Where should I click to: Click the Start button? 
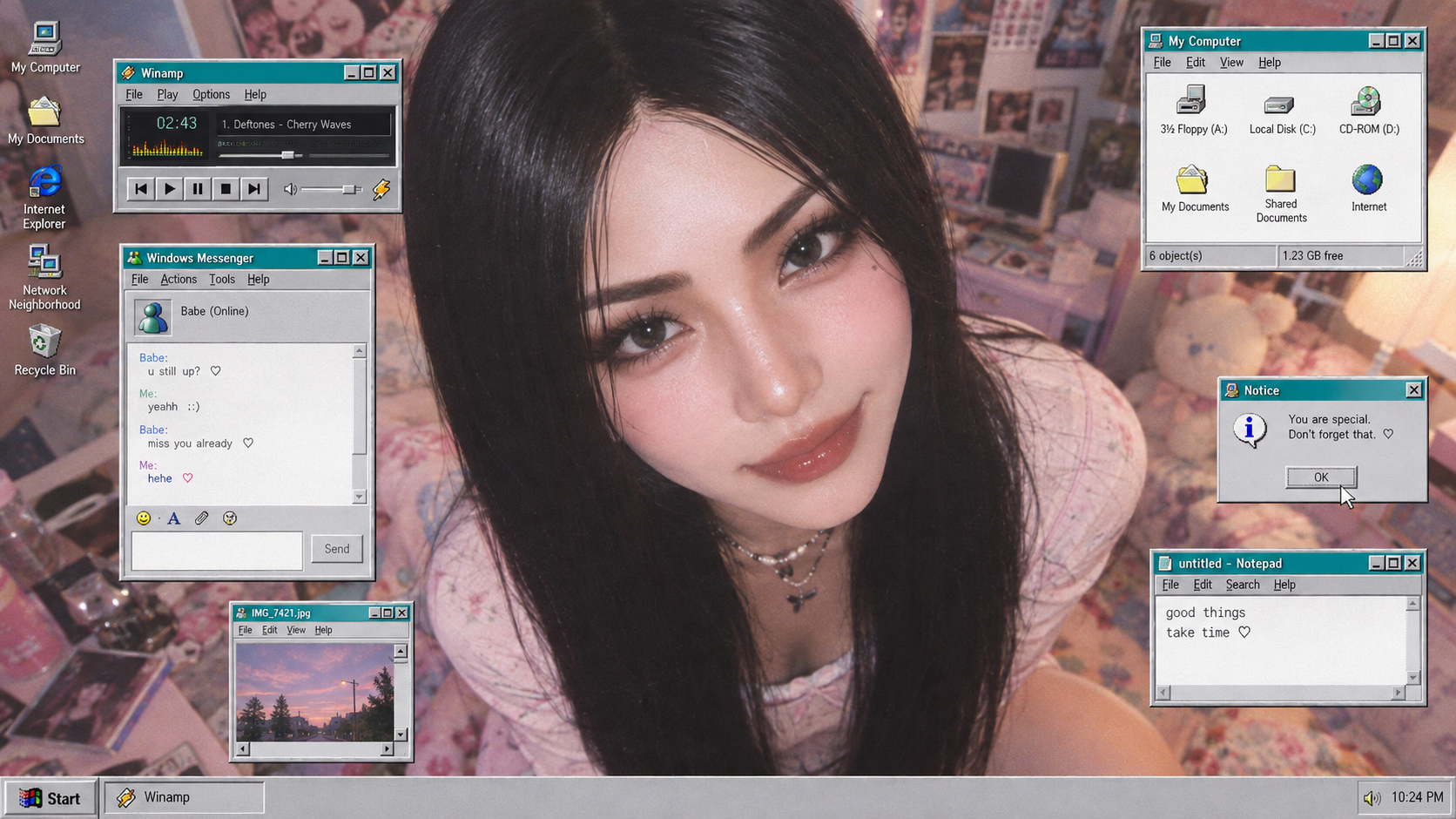tap(50, 798)
